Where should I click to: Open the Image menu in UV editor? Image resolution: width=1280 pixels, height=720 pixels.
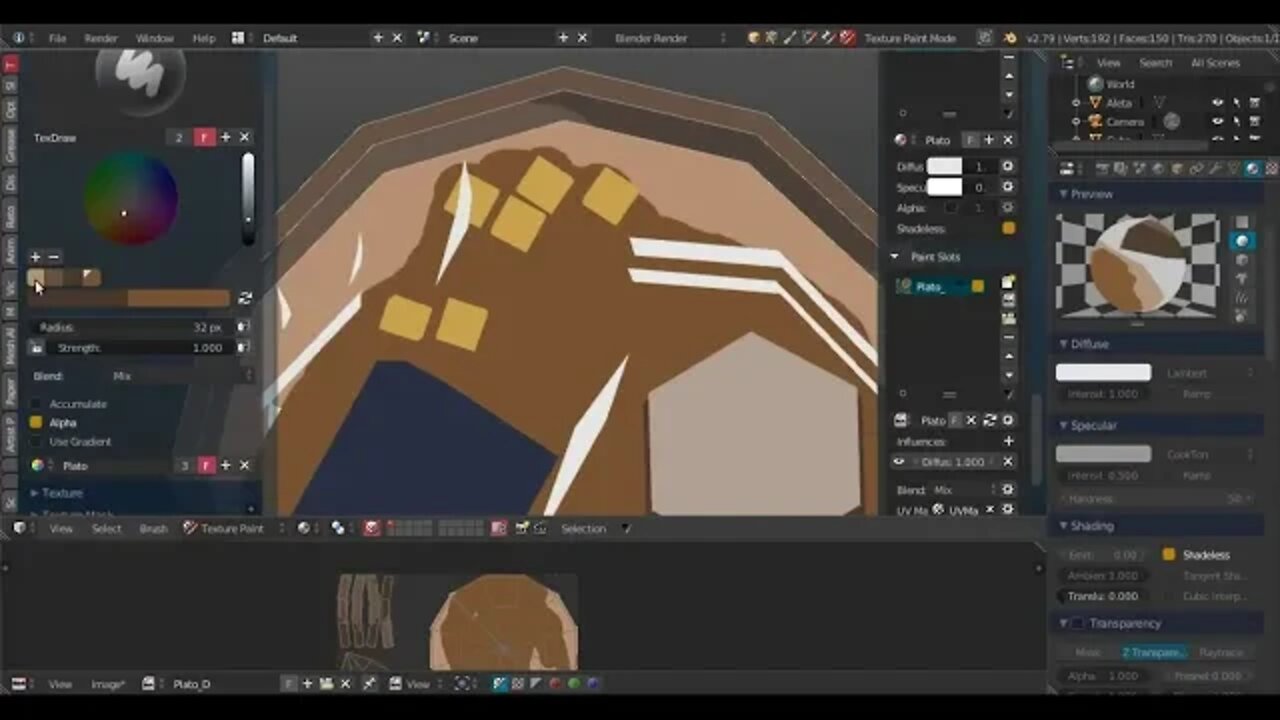pyautogui.click(x=107, y=684)
